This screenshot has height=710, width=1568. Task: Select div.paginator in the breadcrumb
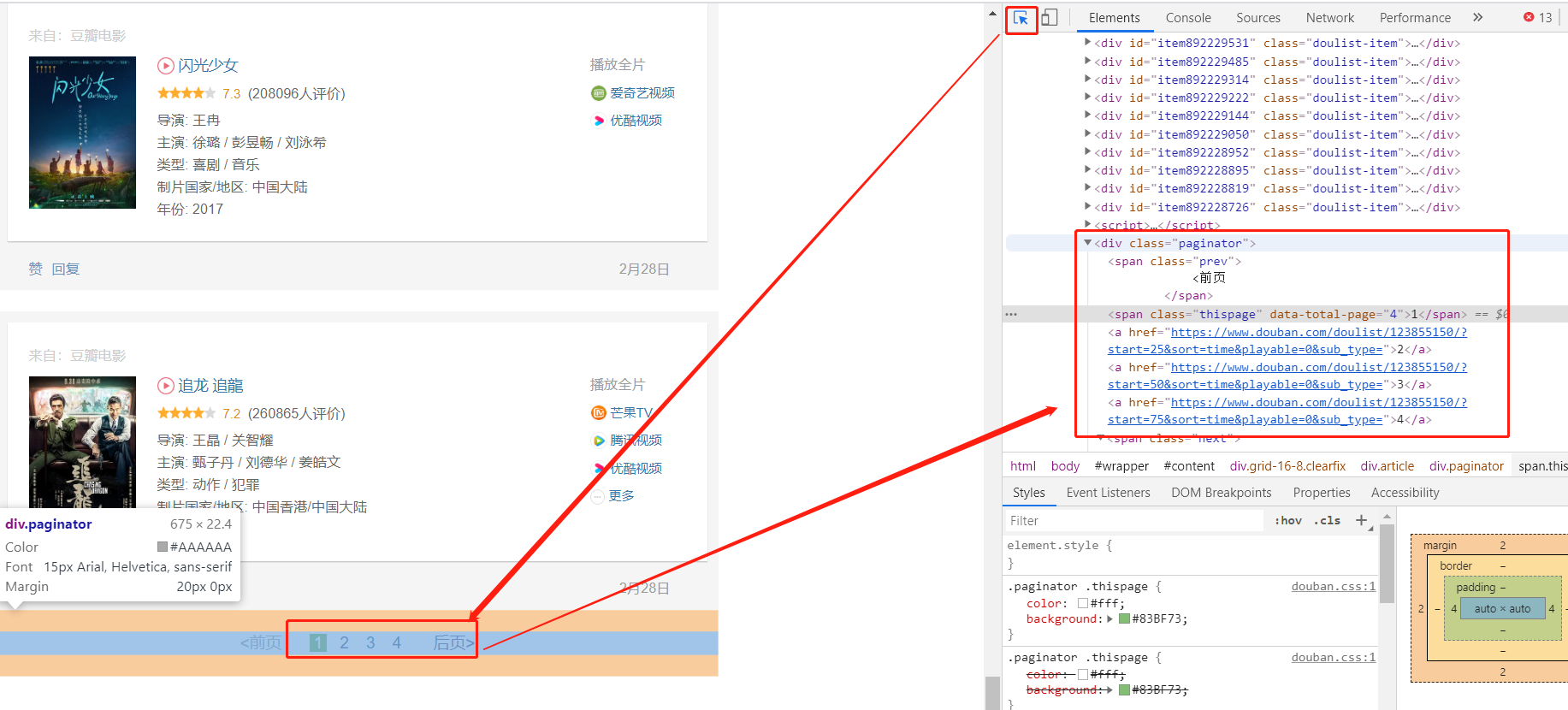(x=1466, y=466)
